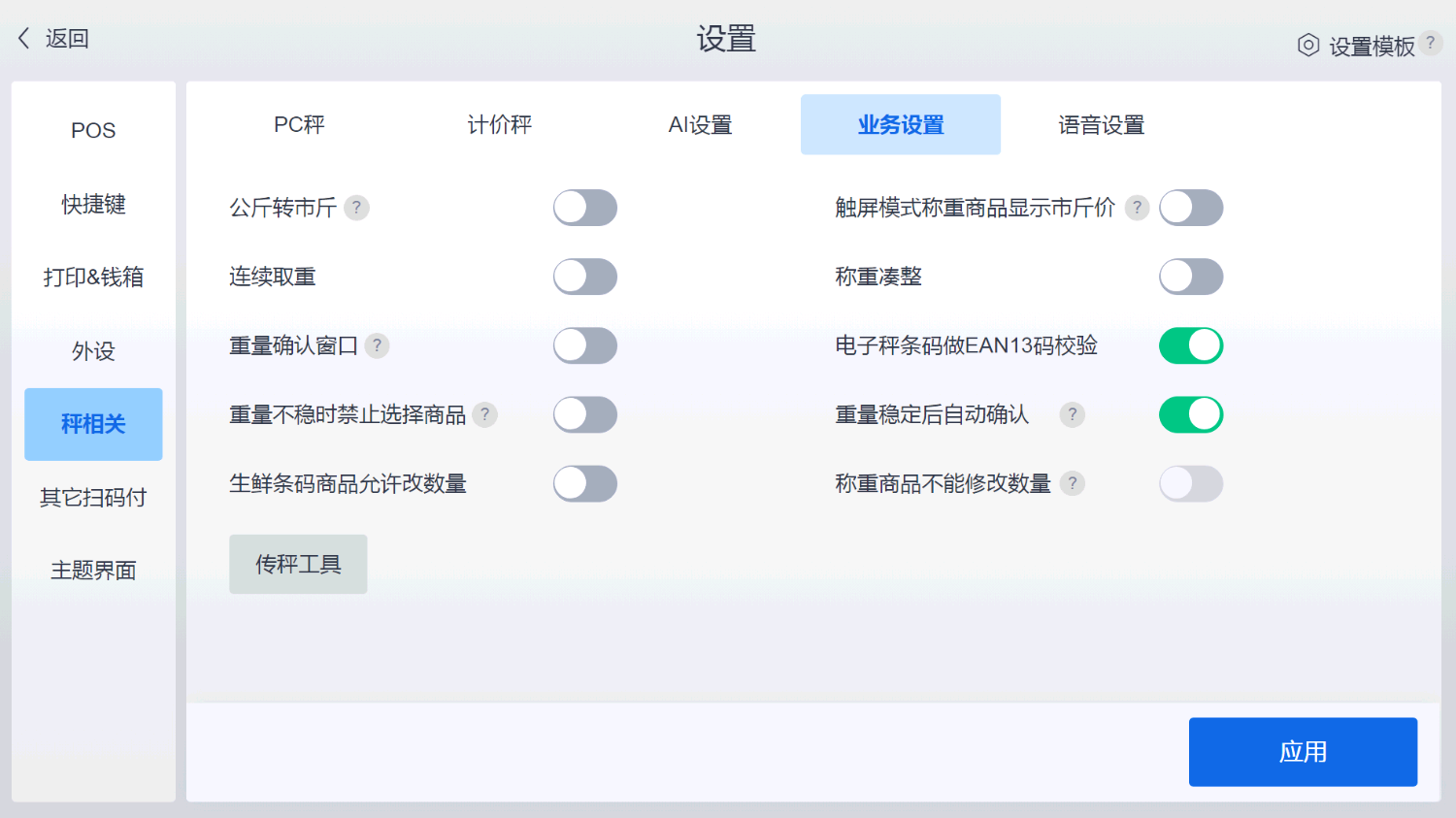Open the 传秤工具 button
The width and height of the screenshot is (1456, 818).
[298, 564]
